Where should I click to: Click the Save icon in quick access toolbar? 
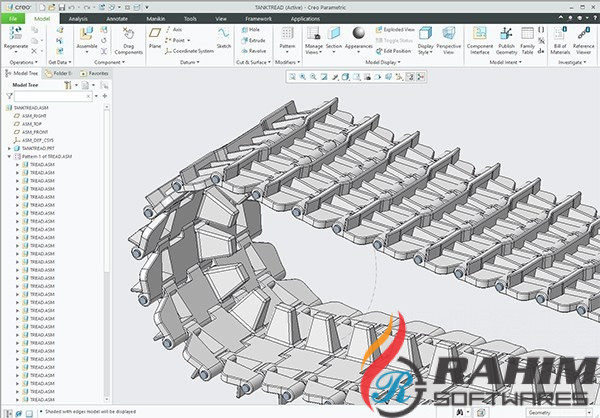pos(61,7)
